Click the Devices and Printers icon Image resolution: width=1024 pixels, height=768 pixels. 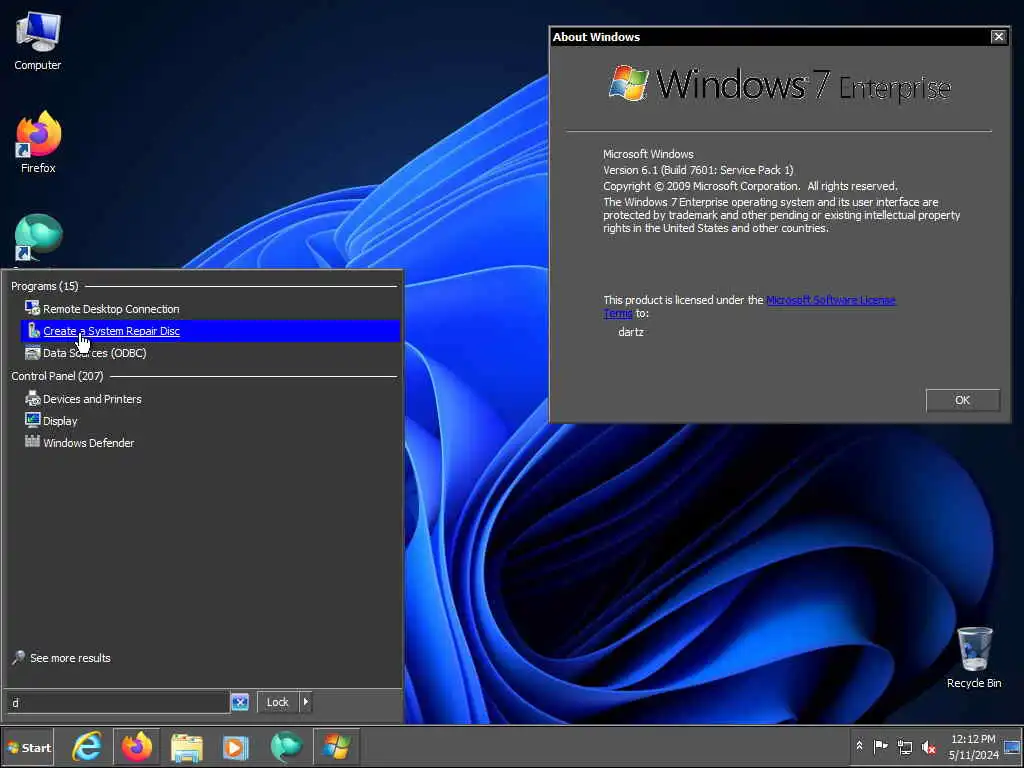32,398
